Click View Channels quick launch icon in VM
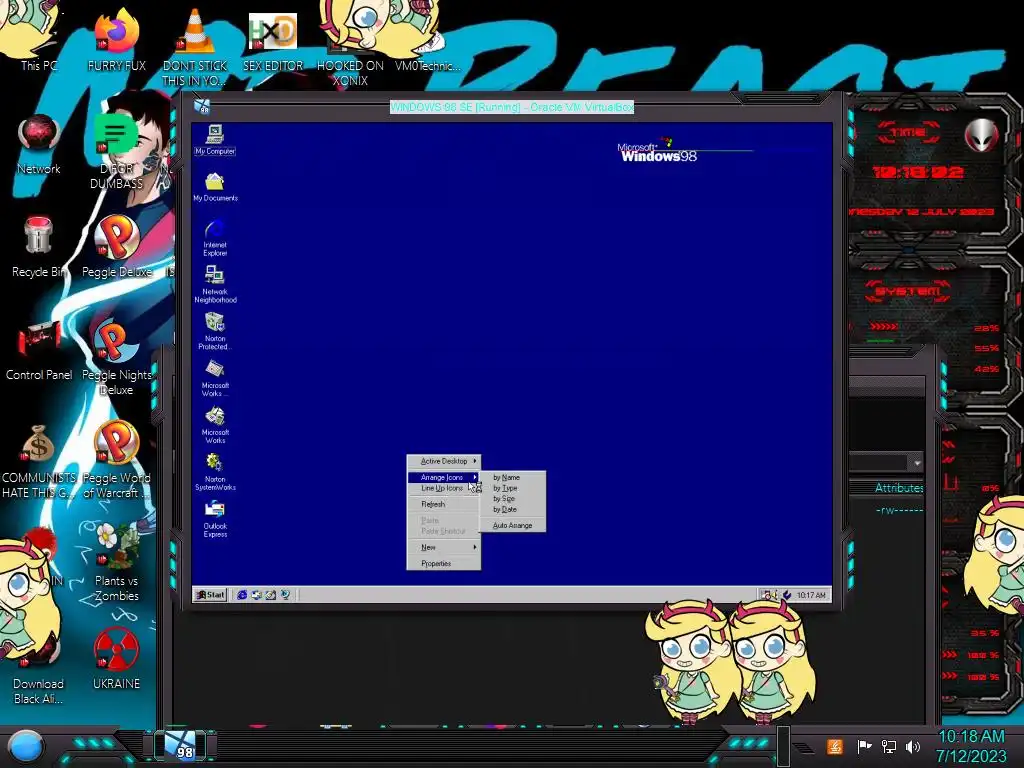The height and width of the screenshot is (768, 1024). click(x=285, y=595)
